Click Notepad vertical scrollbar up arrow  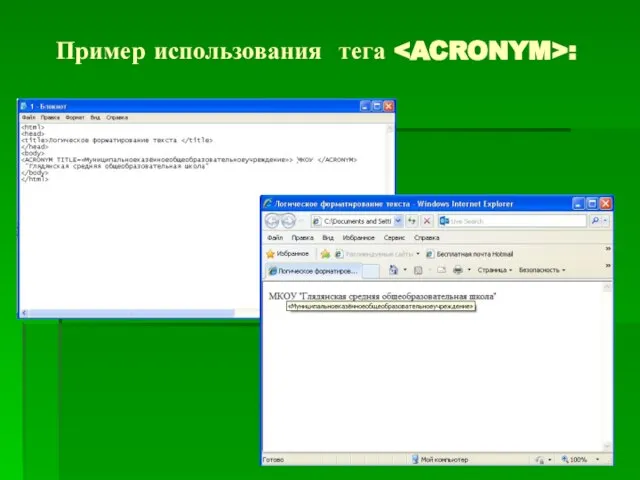click(390, 128)
